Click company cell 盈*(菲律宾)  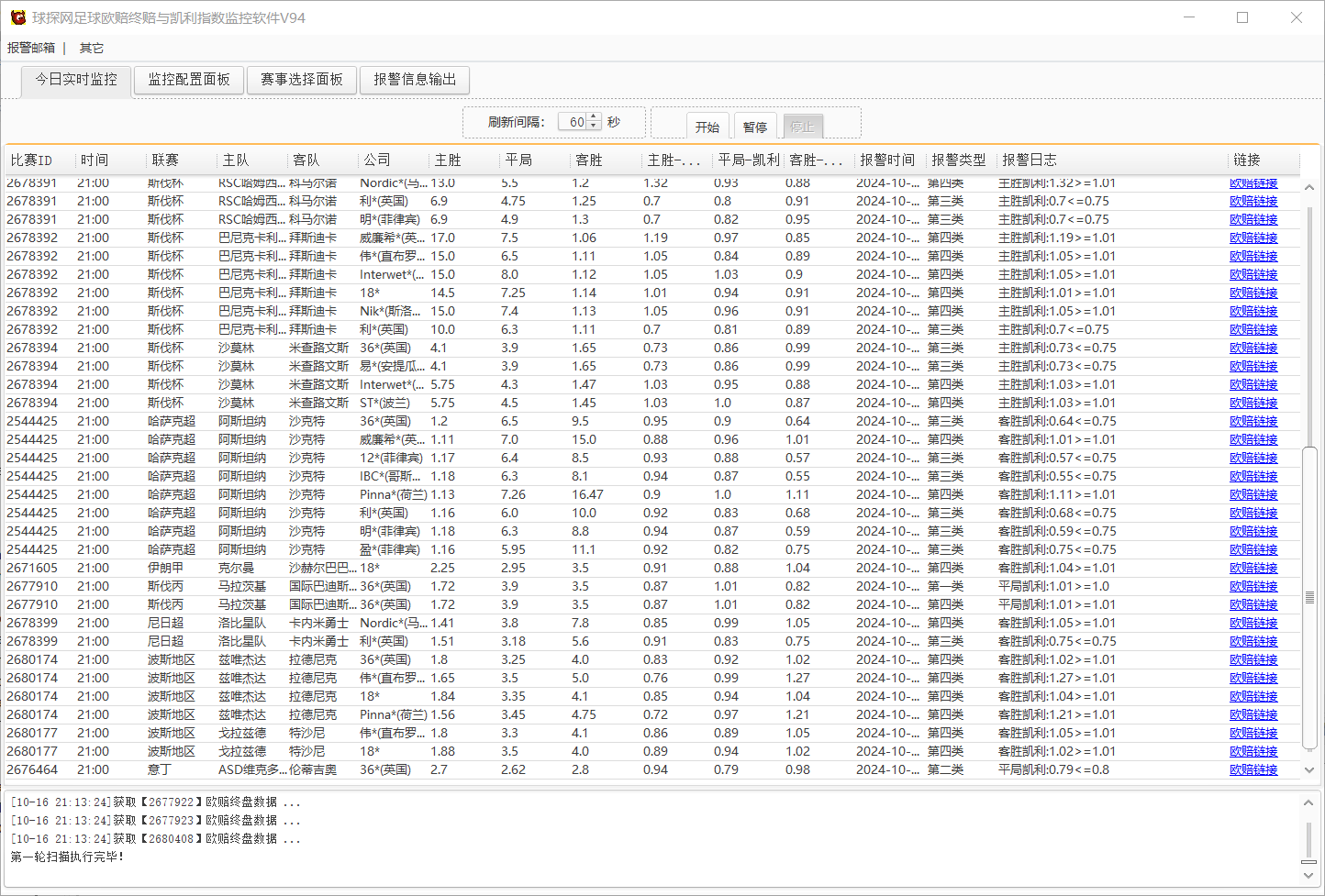tap(390, 550)
